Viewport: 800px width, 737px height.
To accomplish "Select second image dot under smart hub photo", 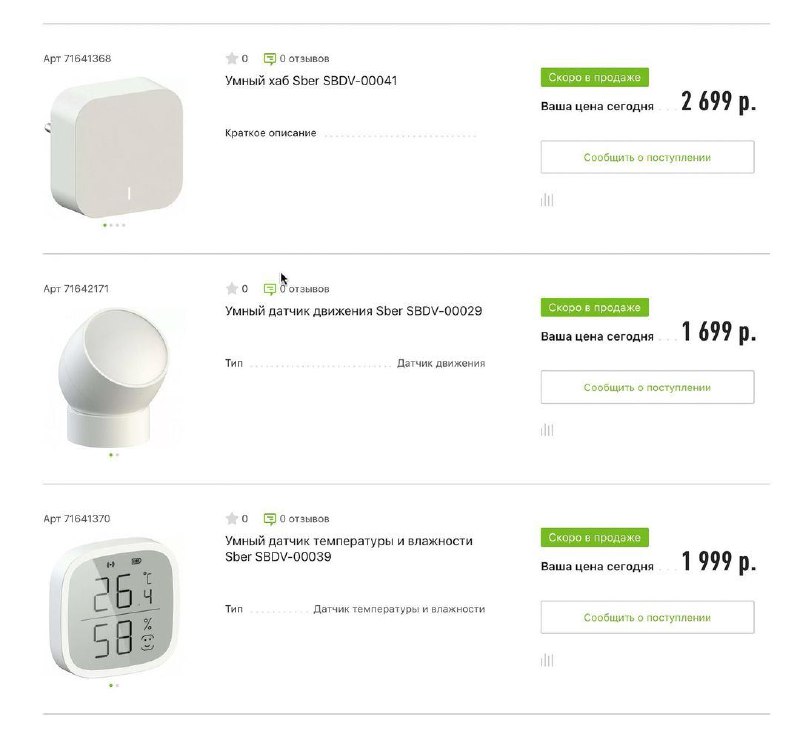I will click(x=111, y=225).
